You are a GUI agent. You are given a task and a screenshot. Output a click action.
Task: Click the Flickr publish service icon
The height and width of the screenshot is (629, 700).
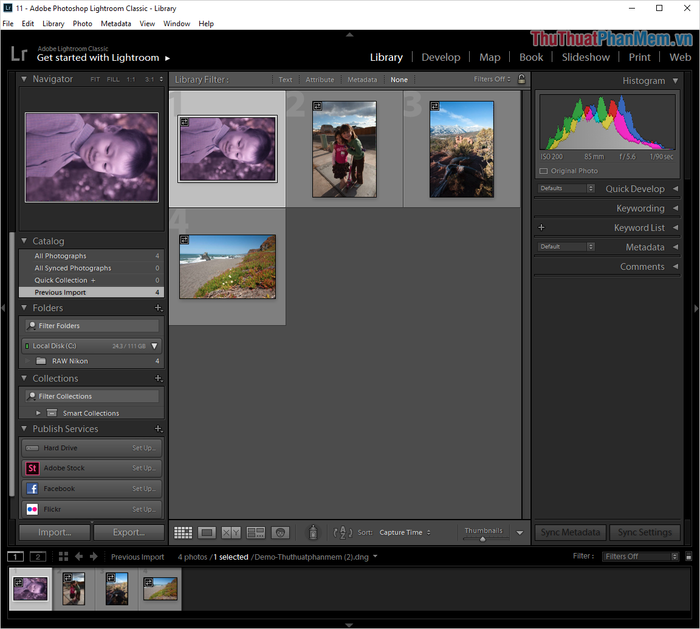(32, 509)
